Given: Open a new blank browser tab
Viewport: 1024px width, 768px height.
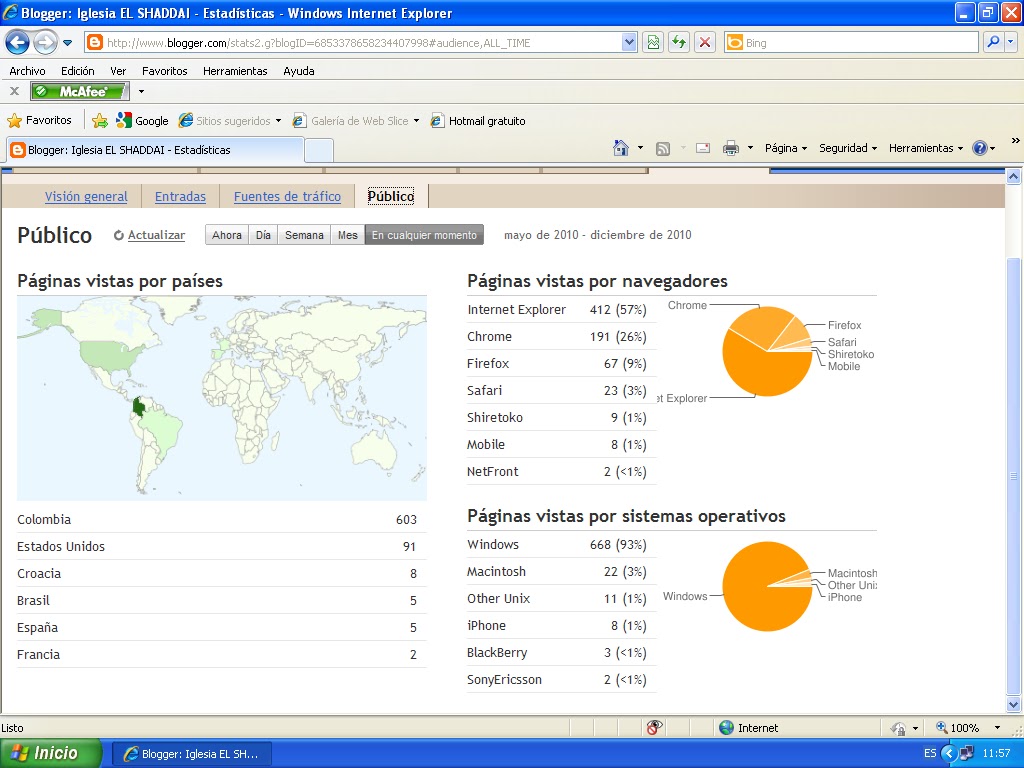Looking at the screenshot, I should coord(319,150).
